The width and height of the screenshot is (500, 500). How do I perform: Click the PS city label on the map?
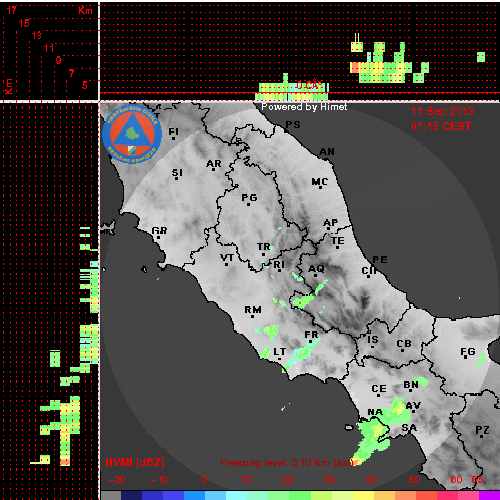(x=293, y=125)
